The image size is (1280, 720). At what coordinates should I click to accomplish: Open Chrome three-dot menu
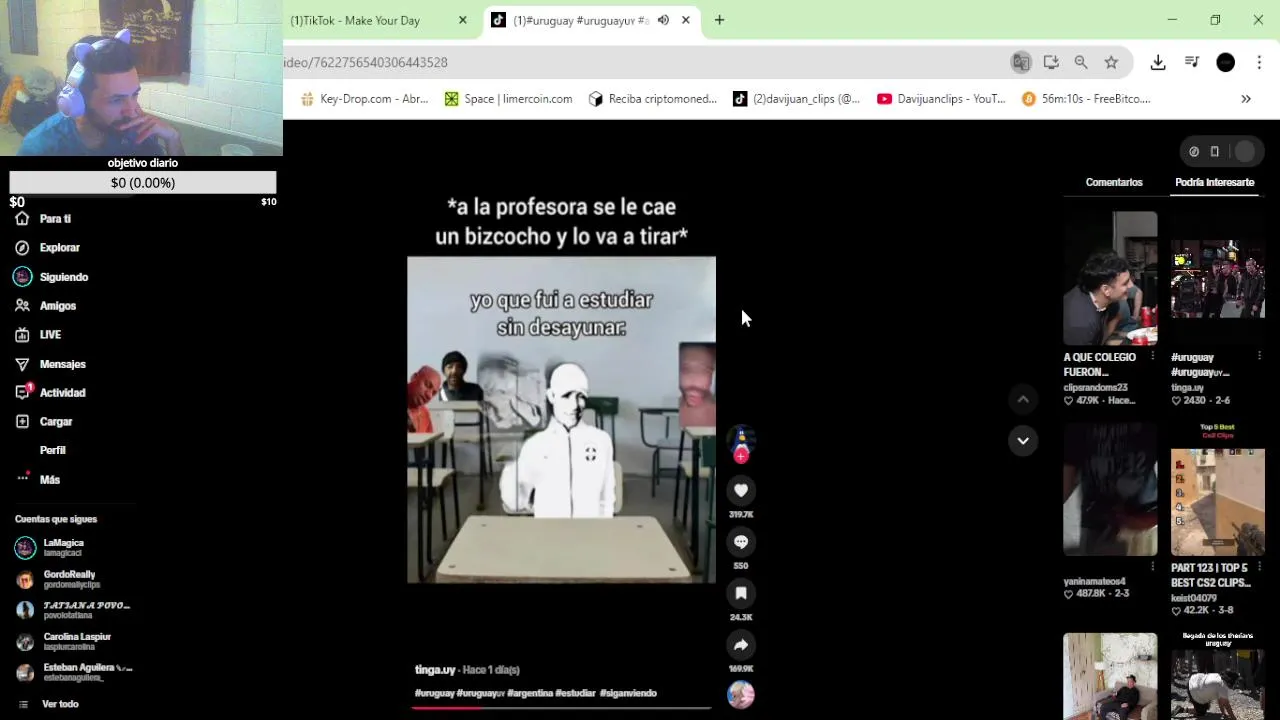point(1259,62)
